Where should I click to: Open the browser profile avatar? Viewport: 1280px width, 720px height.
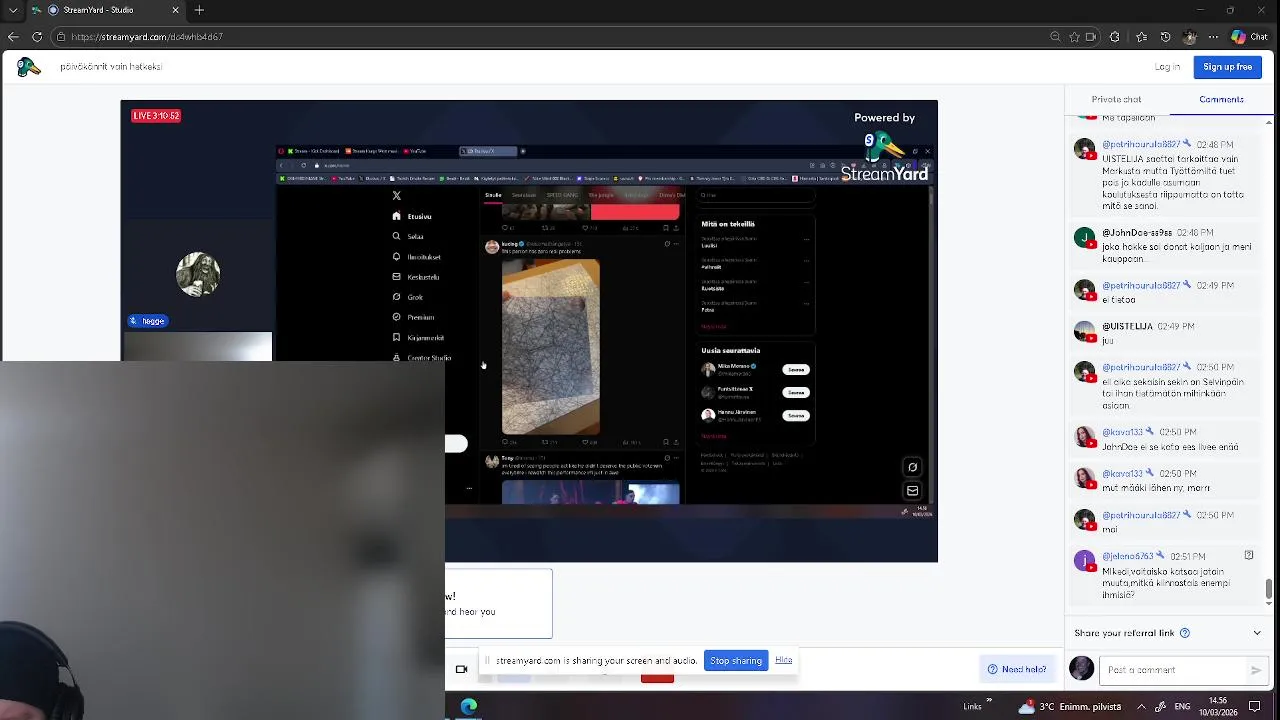pos(1189,37)
